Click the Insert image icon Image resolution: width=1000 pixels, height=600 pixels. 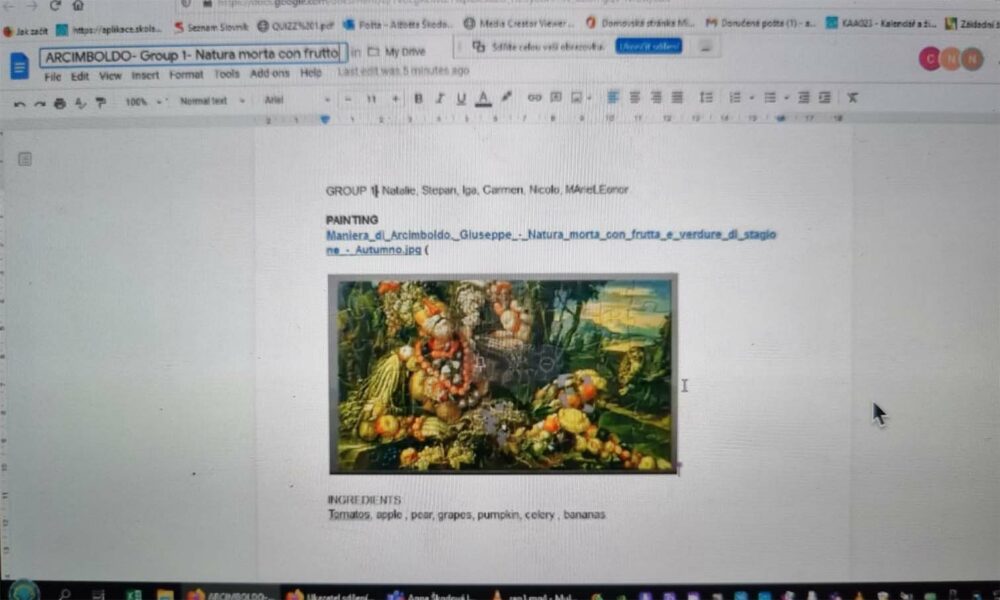(x=577, y=97)
